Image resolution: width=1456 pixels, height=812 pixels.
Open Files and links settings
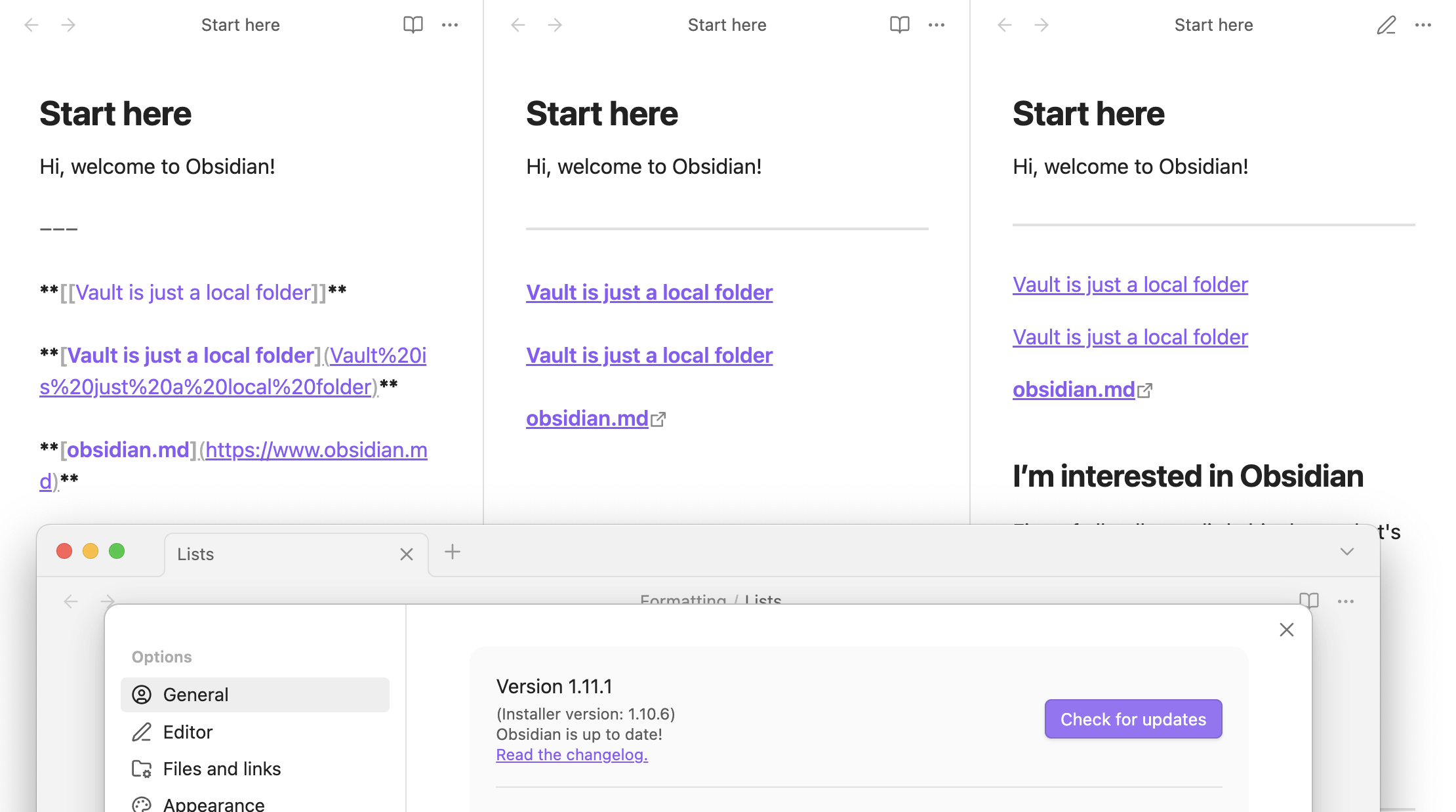(222, 769)
